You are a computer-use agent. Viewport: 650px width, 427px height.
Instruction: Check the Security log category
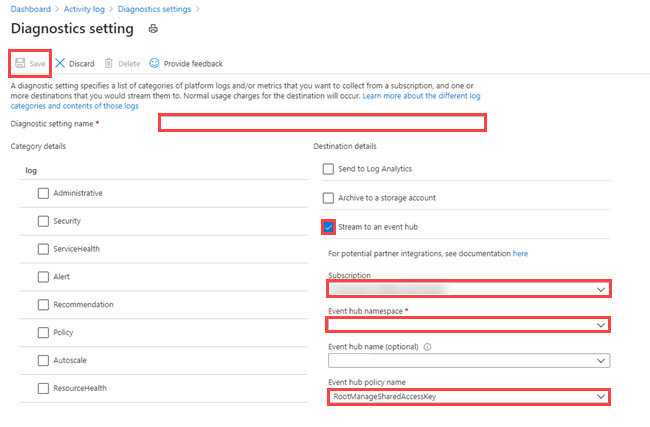click(x=43, y=221)
